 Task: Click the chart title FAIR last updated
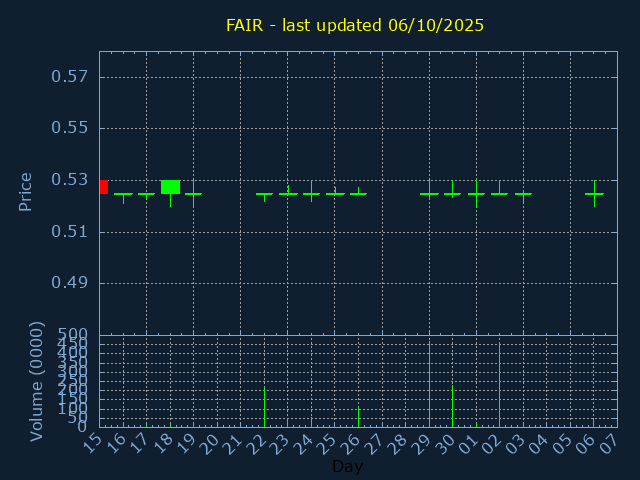tap(355, 25)
